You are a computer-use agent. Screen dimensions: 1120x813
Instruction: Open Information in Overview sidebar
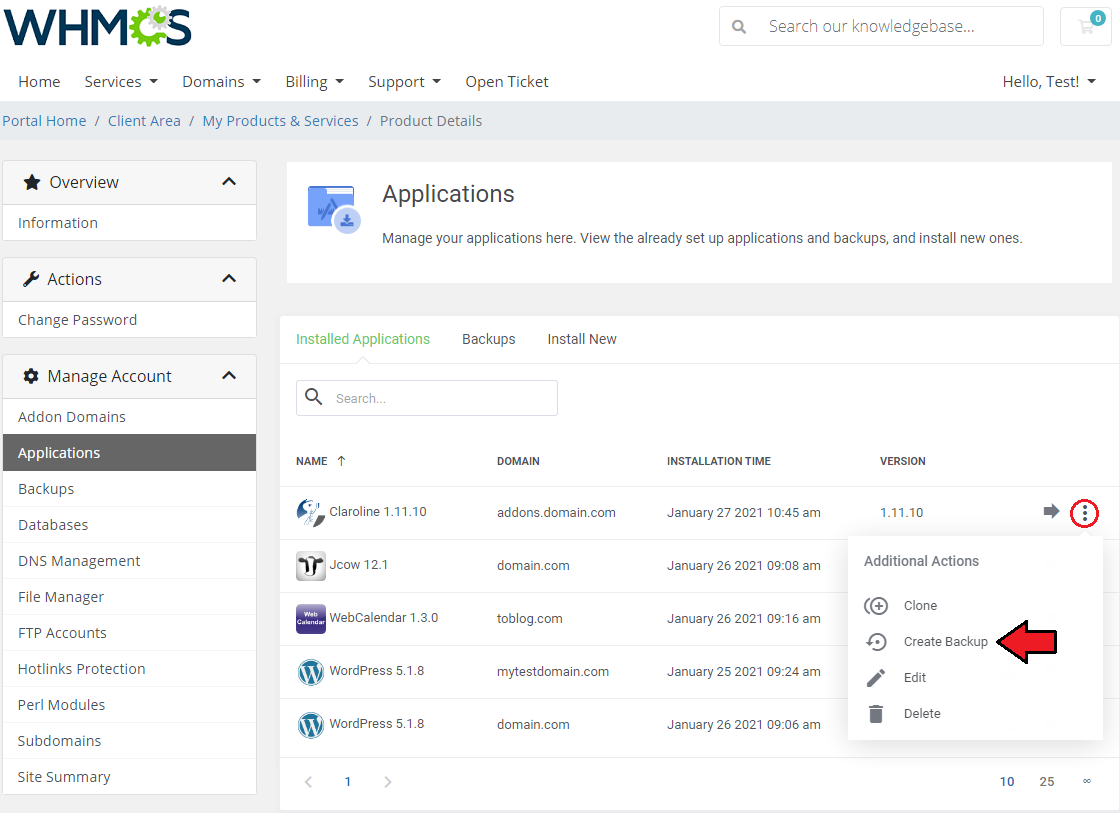(129, 223)
